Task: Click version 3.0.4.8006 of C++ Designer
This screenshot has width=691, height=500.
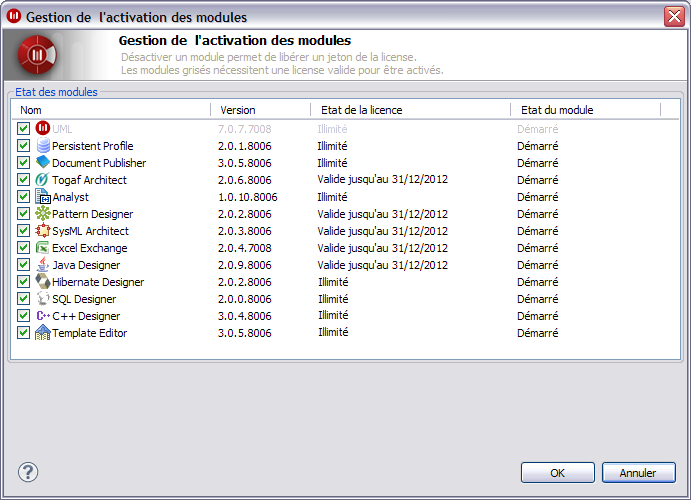Action: coord(245,316)
